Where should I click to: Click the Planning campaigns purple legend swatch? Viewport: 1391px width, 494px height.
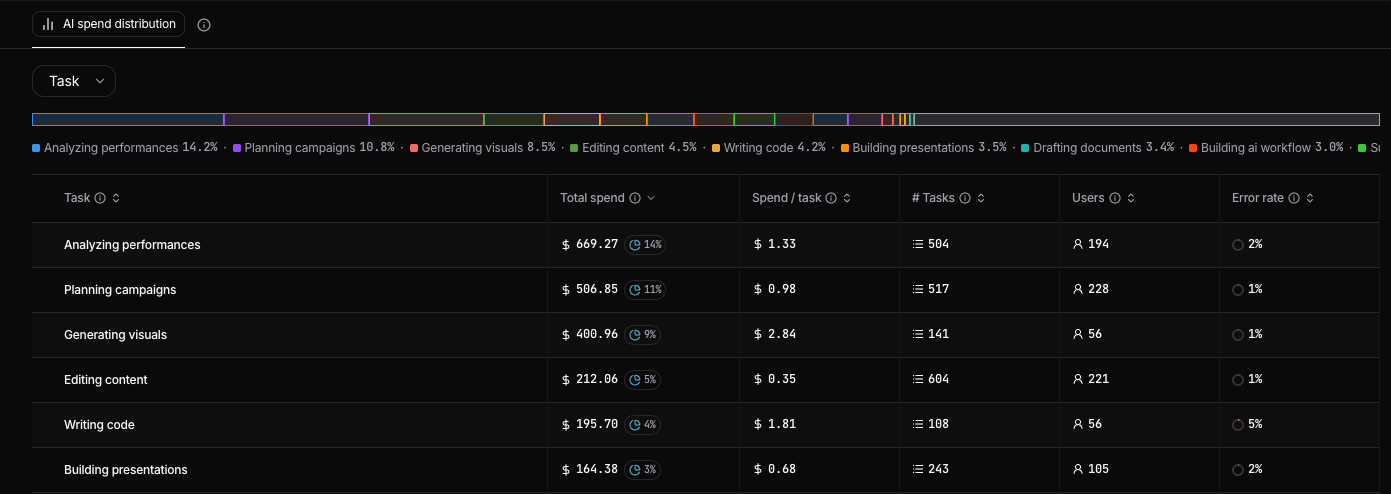[x=237, y=148]
